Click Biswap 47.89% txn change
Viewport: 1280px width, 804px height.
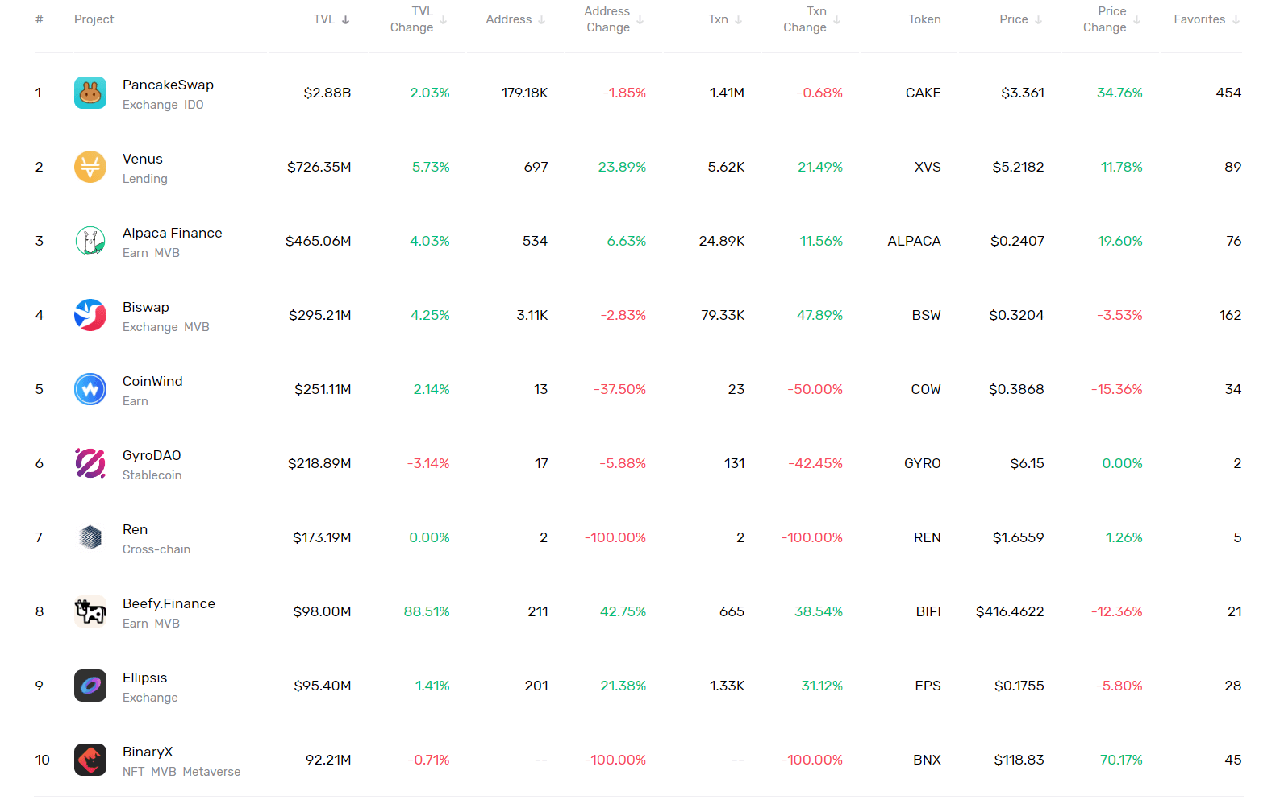pos(820,315)
